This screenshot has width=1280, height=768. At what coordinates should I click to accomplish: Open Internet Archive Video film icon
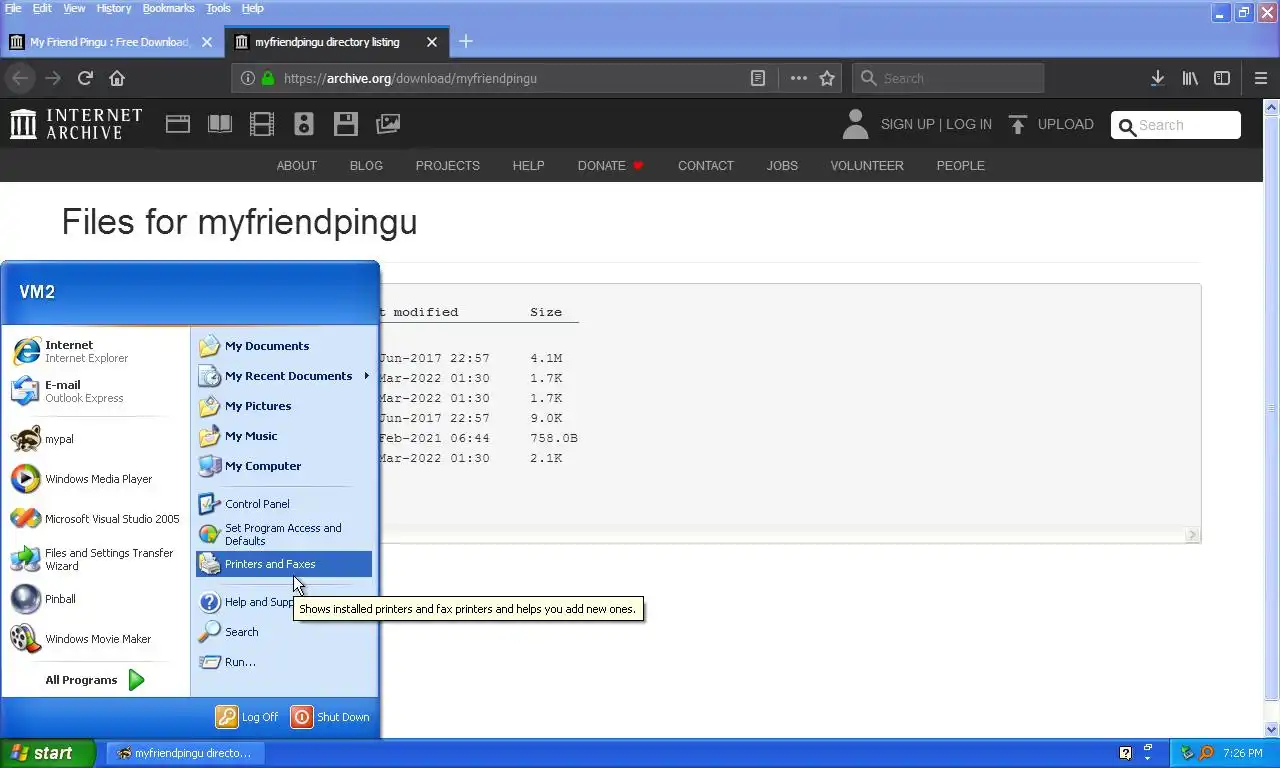click(262, 124)
